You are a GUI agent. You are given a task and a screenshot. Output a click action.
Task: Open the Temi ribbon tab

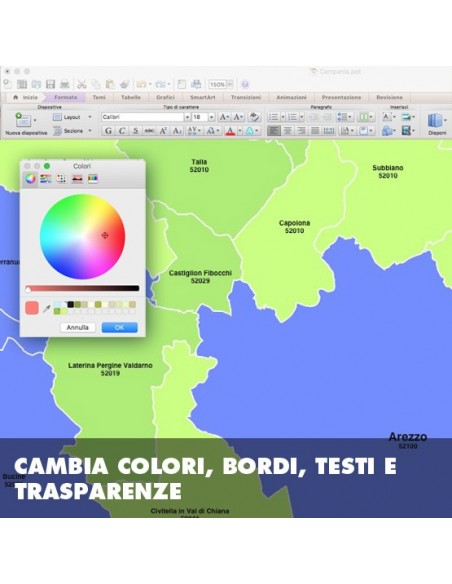99,97
